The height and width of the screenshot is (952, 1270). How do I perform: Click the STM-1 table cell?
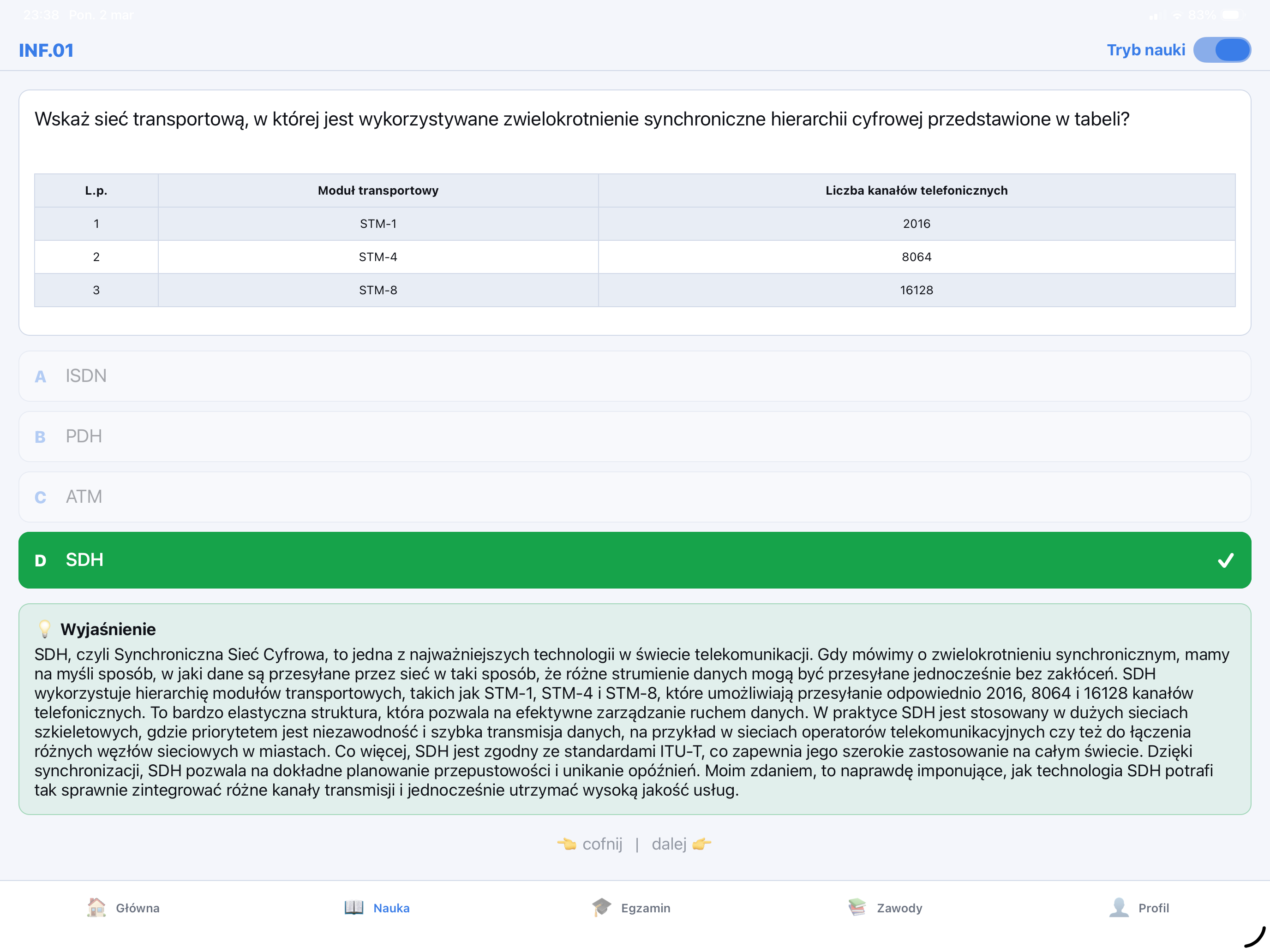378,224
